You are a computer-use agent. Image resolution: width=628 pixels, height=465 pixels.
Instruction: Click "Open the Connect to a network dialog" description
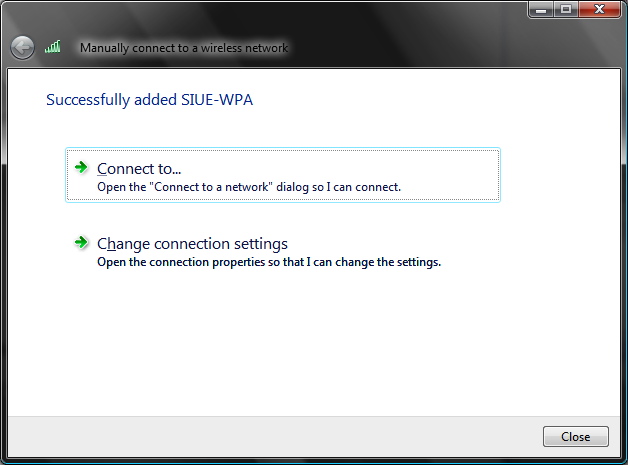tap(248, 187)
